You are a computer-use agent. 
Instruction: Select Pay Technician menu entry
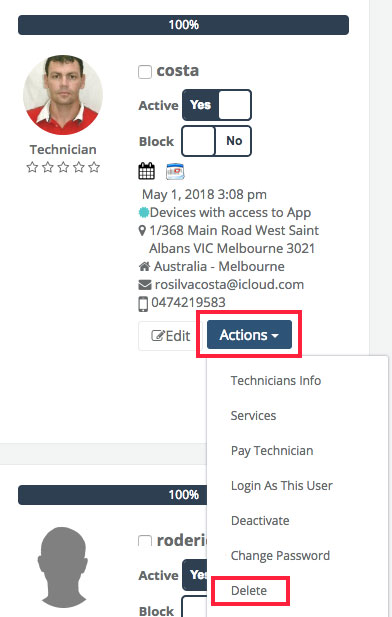pos(272,451)
